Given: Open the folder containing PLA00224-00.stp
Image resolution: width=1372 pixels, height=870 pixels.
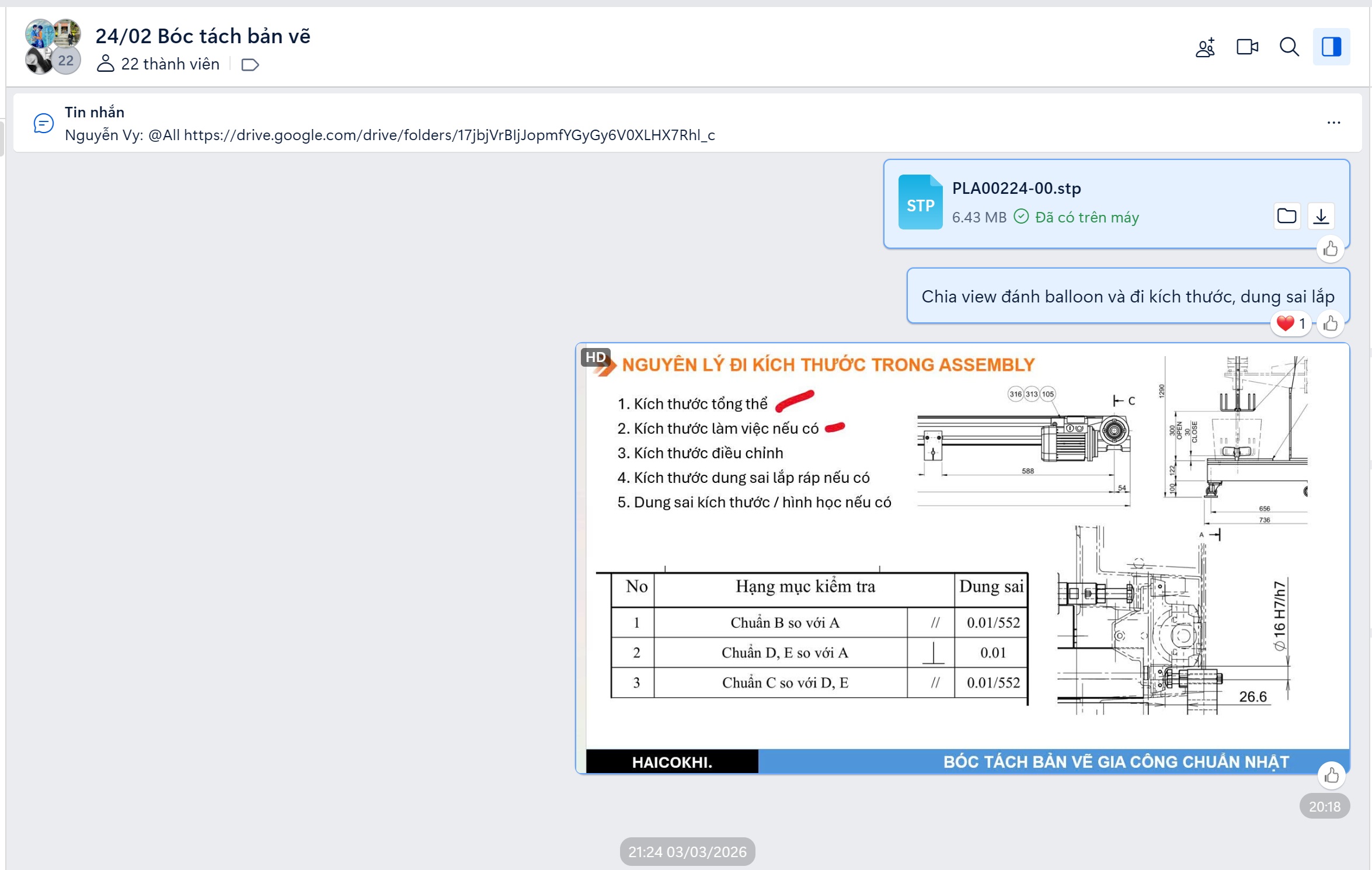Looking at the screenshot, I should pyautogui.click(x=1287, y=216).
